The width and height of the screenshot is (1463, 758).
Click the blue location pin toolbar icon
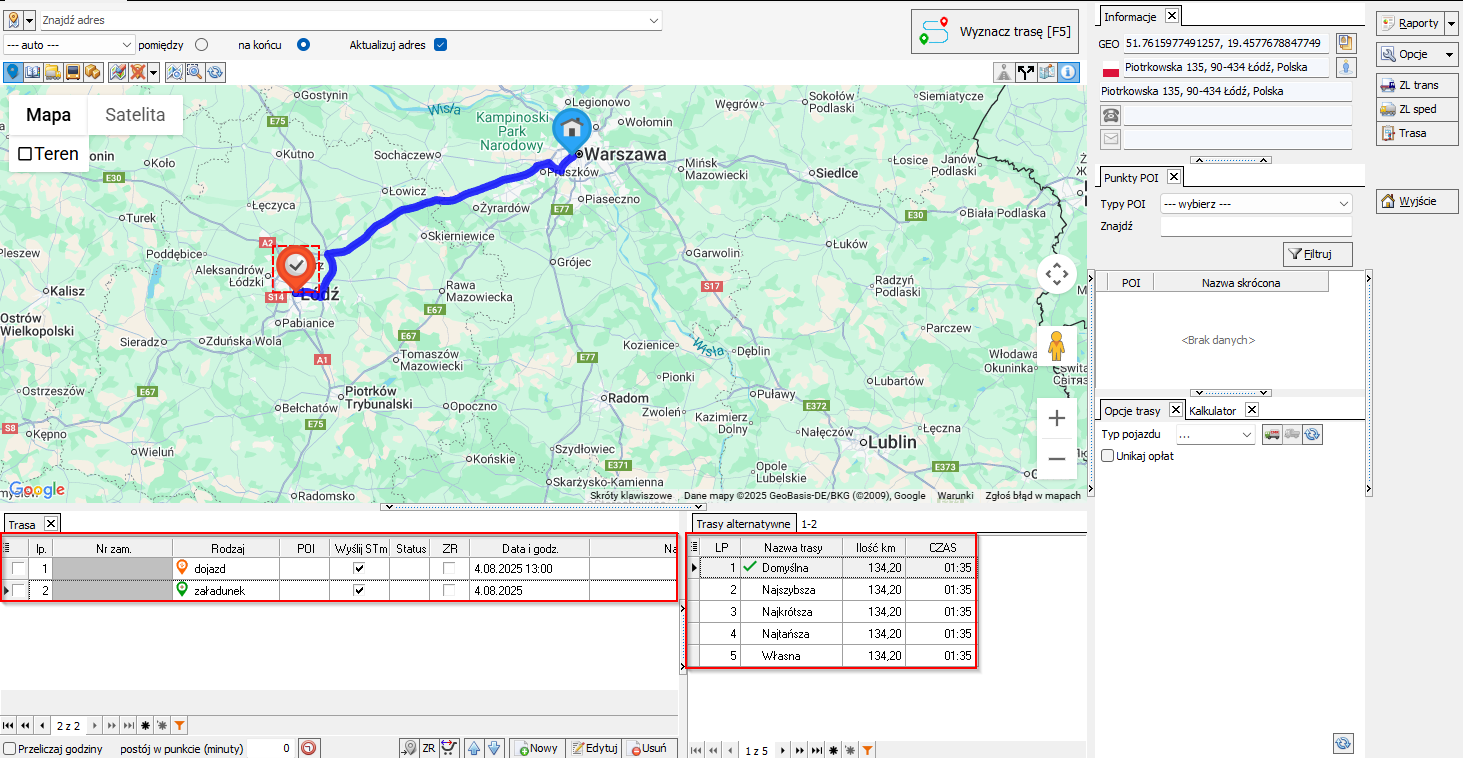point(12,72)
